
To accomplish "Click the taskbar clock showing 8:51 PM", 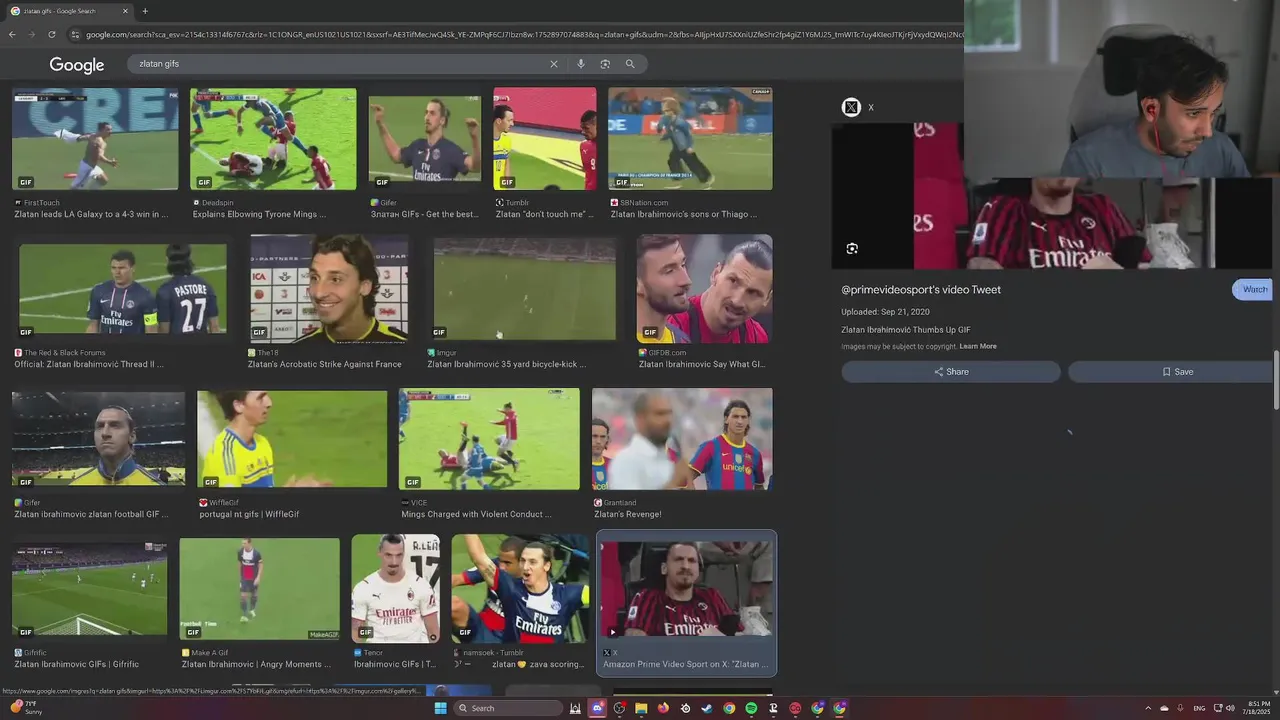I will (1257, 708).
